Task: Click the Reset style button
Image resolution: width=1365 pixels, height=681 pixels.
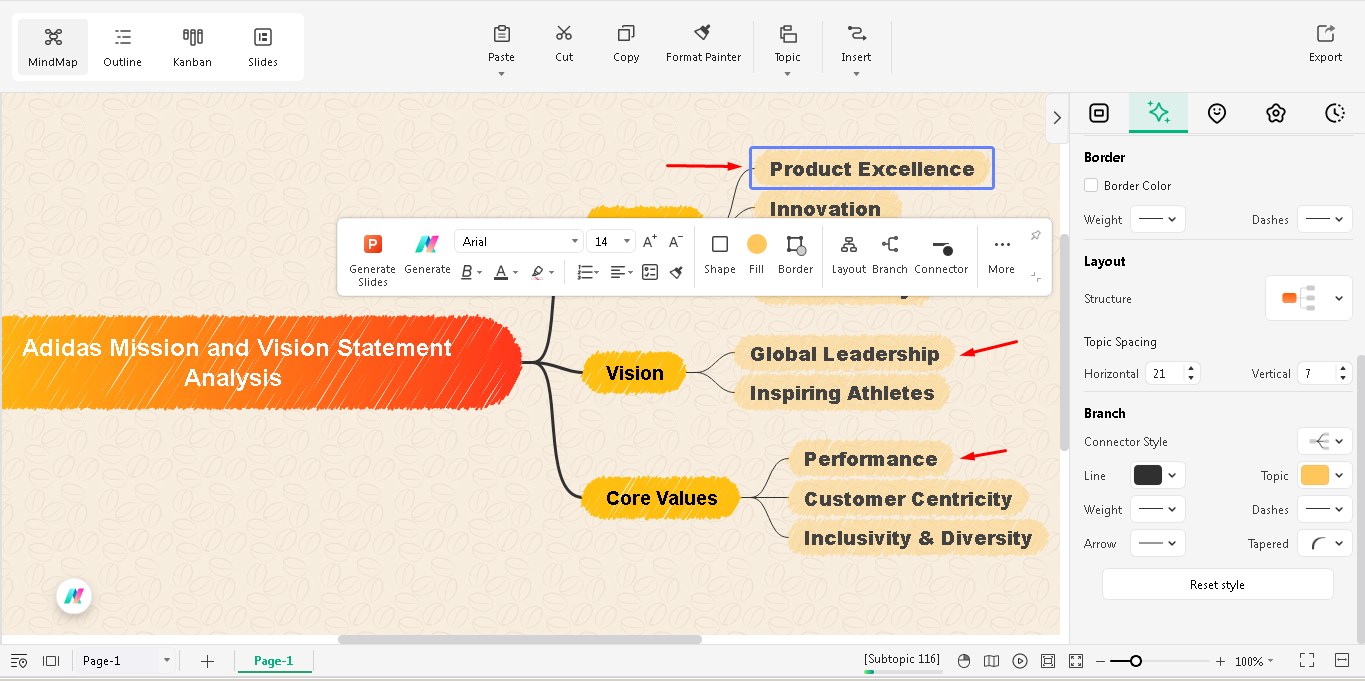Action: (1217, 584)
